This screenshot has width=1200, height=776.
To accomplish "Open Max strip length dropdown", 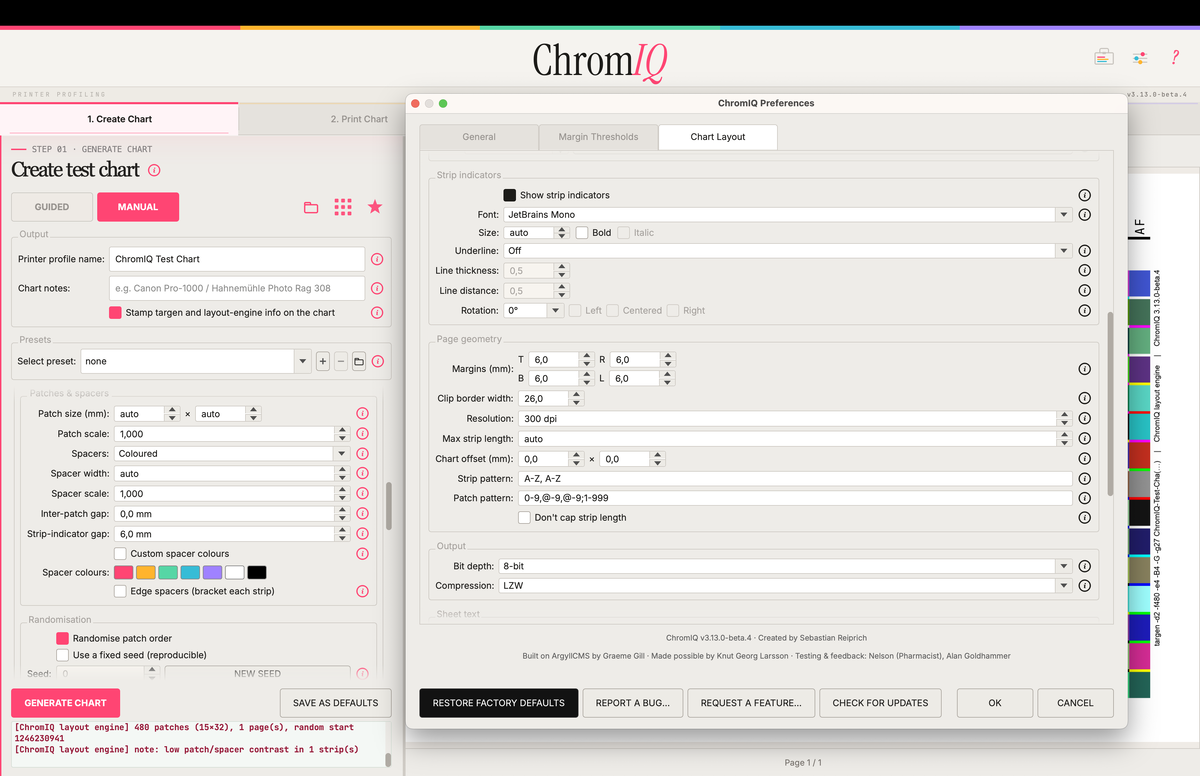I will click(795, 439).
